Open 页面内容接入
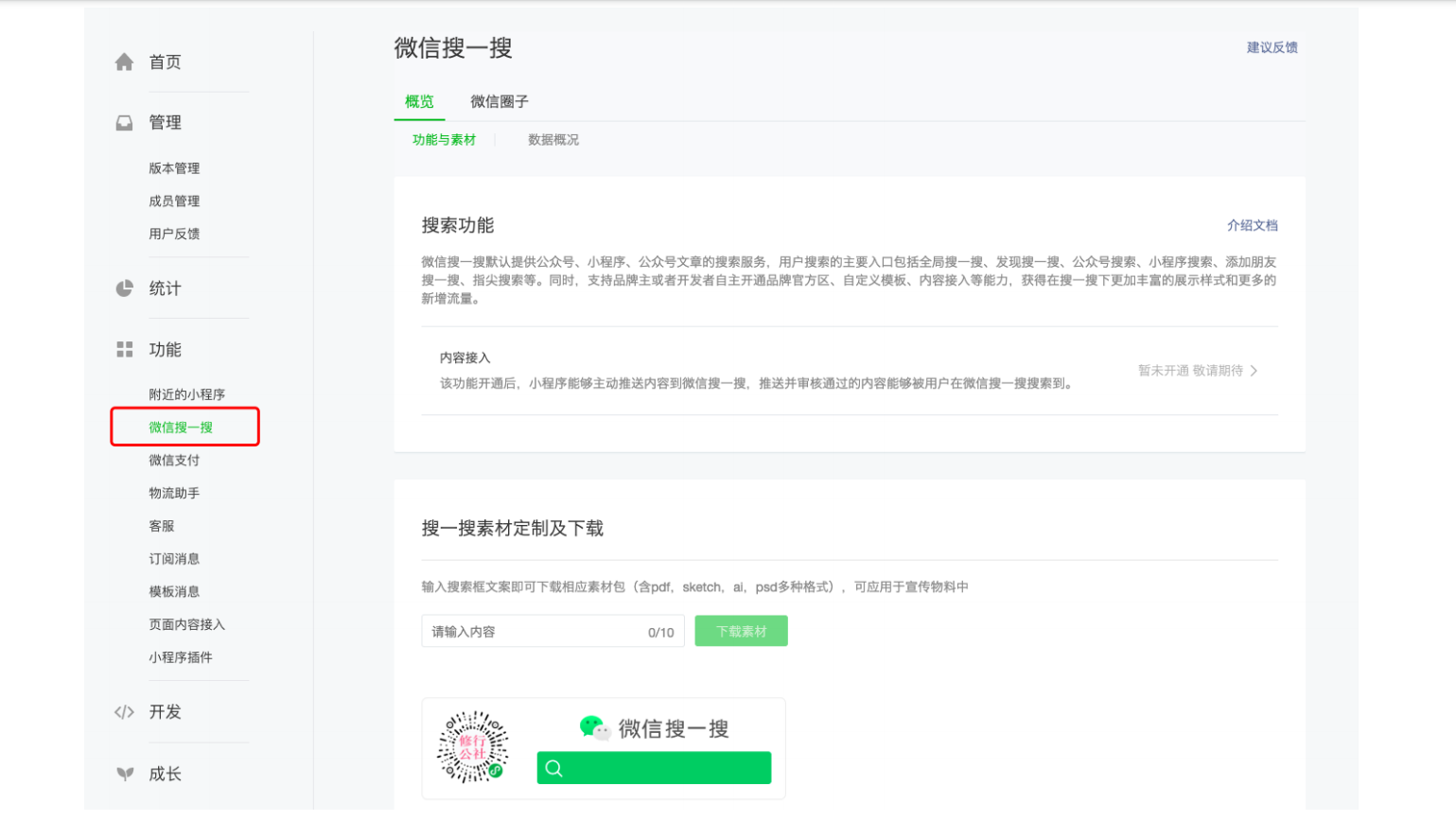The width and height of the screenshot is (1456, 838). 187,625
